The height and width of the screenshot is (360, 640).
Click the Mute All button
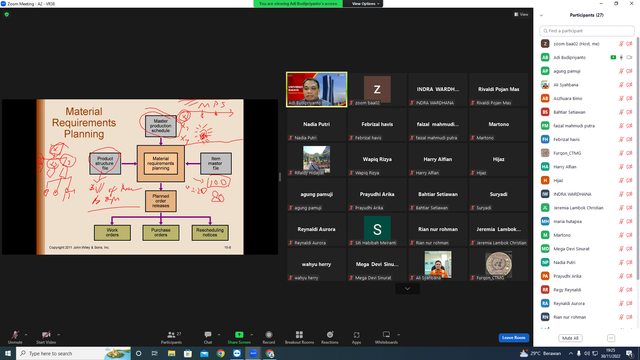570,338
